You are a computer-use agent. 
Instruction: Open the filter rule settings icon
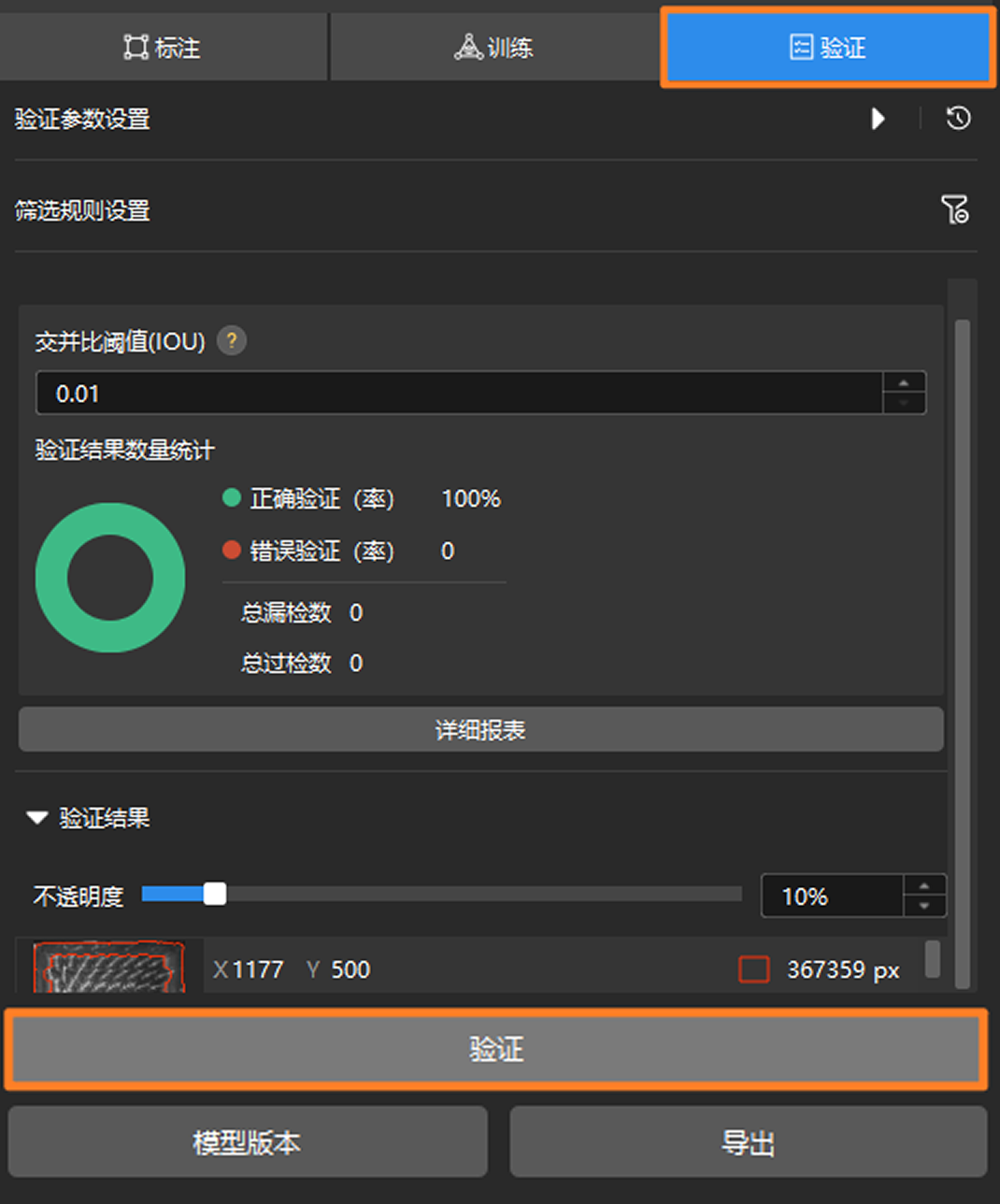(955, 209)
